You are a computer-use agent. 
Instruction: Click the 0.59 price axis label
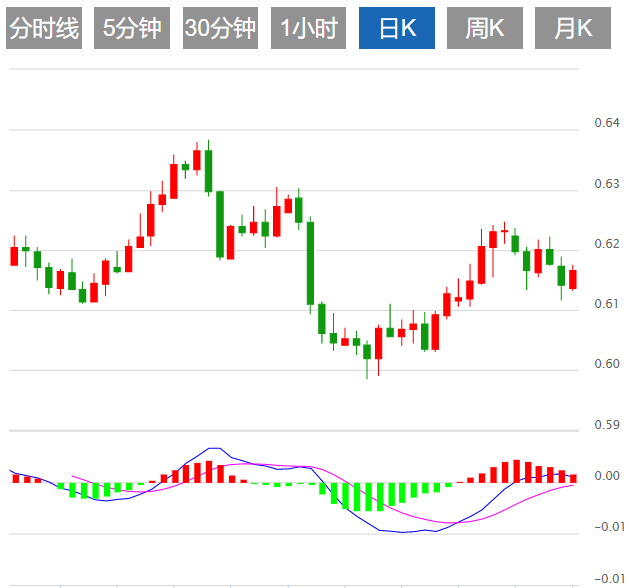click(x=607, y=425)
